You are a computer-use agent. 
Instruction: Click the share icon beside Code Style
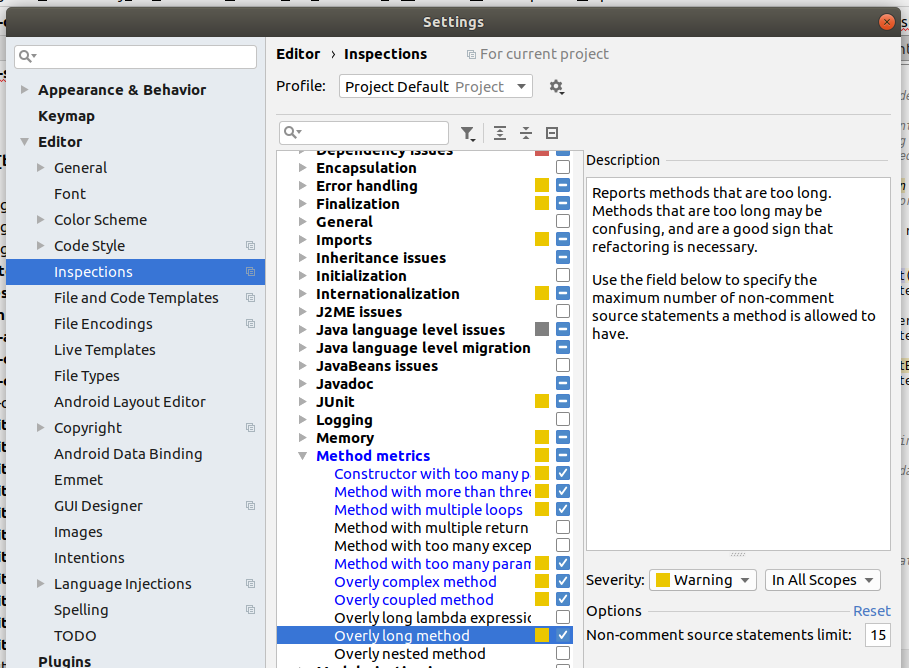pyautogui.click(x=249, y=246)
